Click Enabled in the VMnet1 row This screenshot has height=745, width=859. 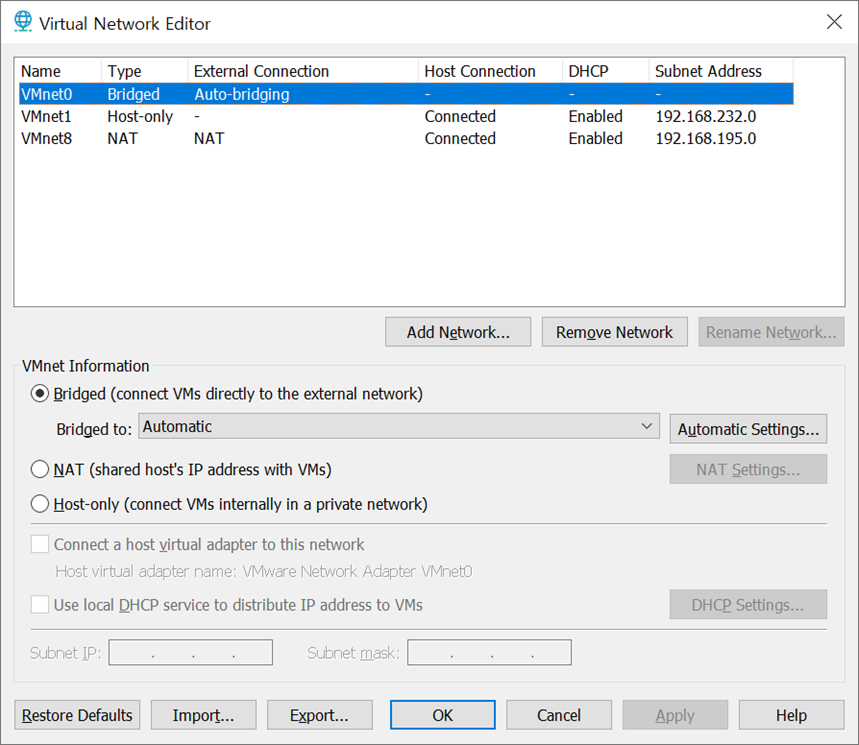595,116
